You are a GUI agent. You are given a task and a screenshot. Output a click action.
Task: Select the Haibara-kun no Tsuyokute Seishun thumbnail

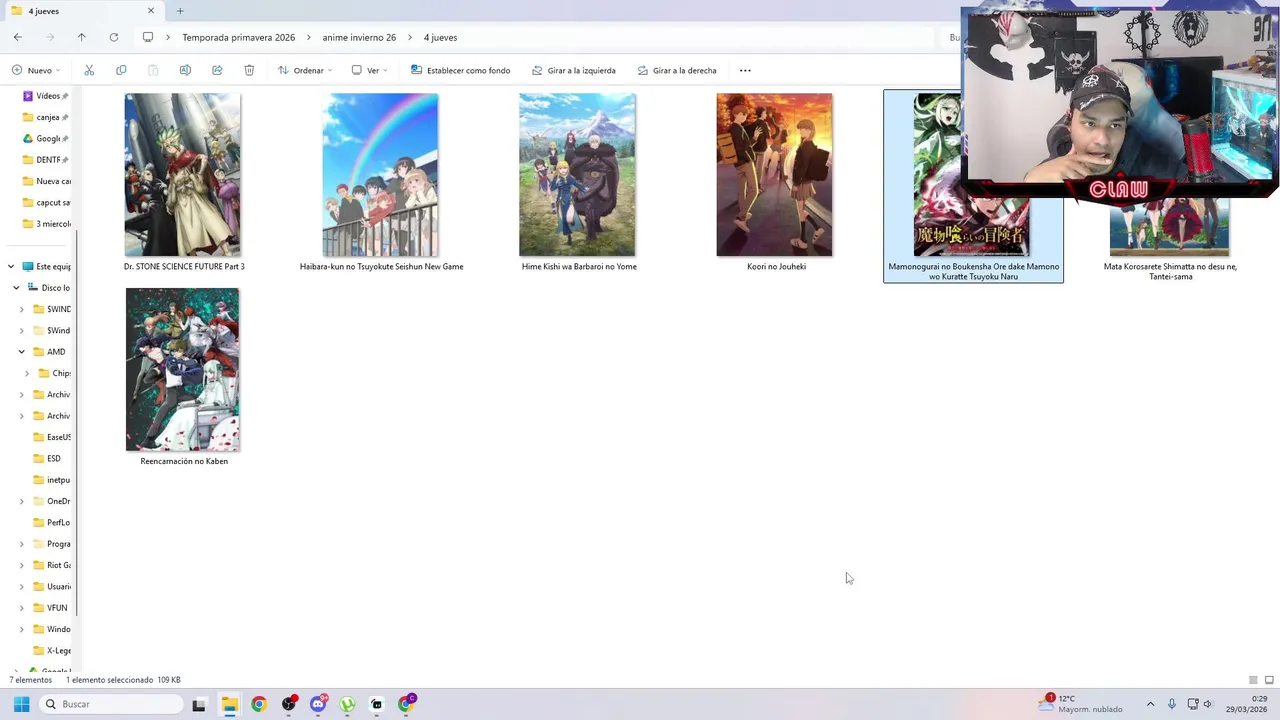tap(380, 175)
